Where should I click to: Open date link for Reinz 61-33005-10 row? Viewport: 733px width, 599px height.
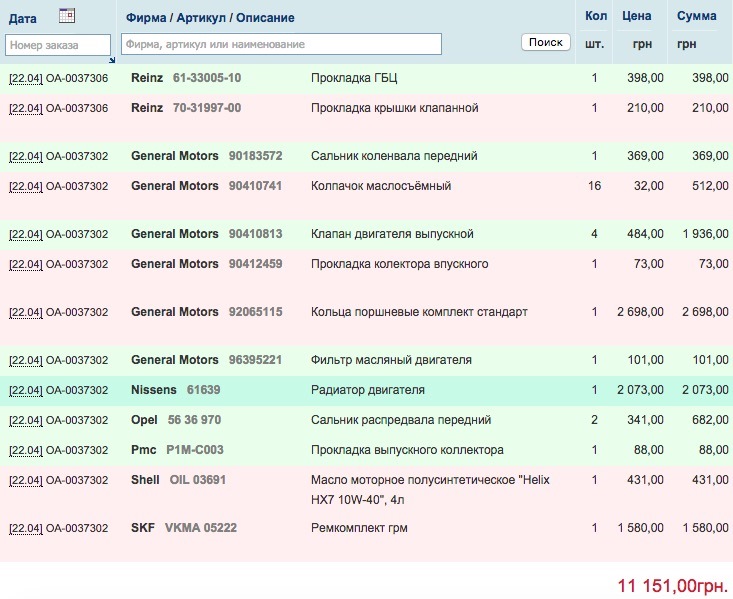tap(26, 79)
